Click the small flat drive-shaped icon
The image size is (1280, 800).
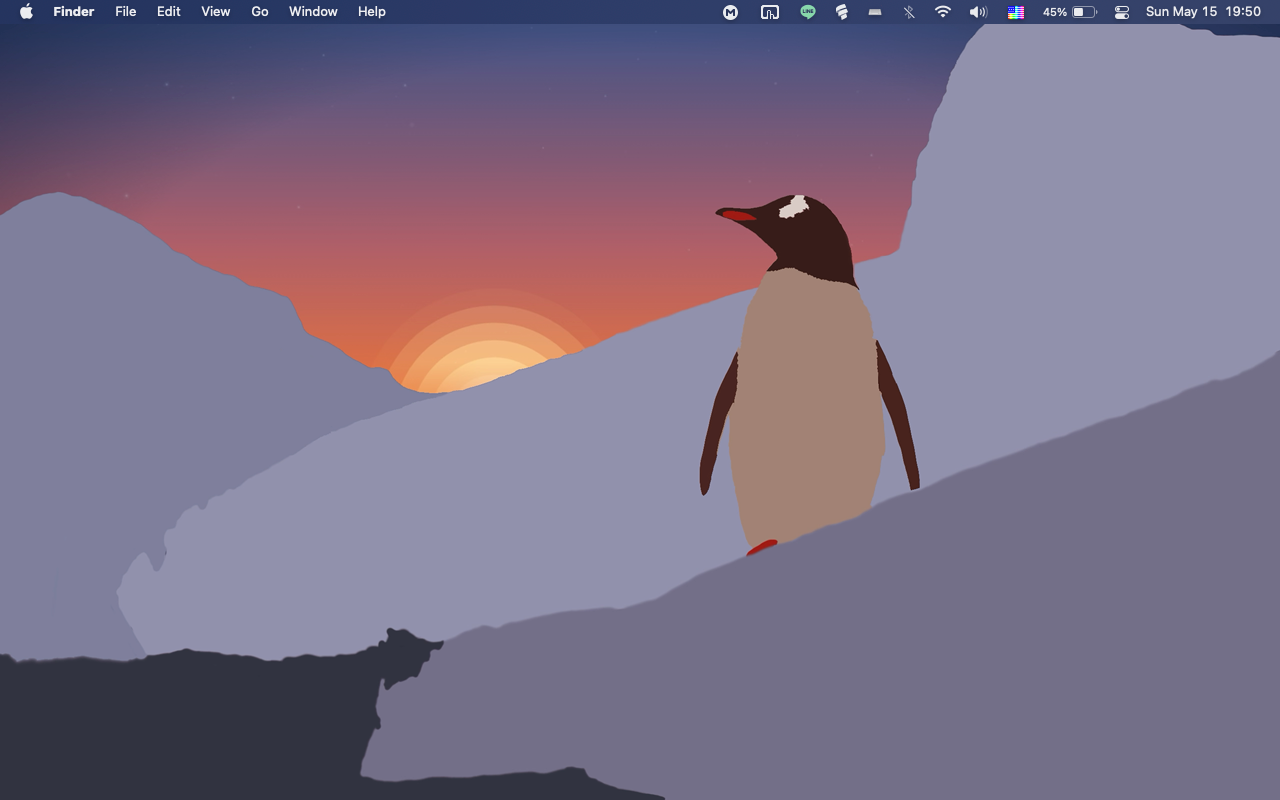click(x=875, y=12)
